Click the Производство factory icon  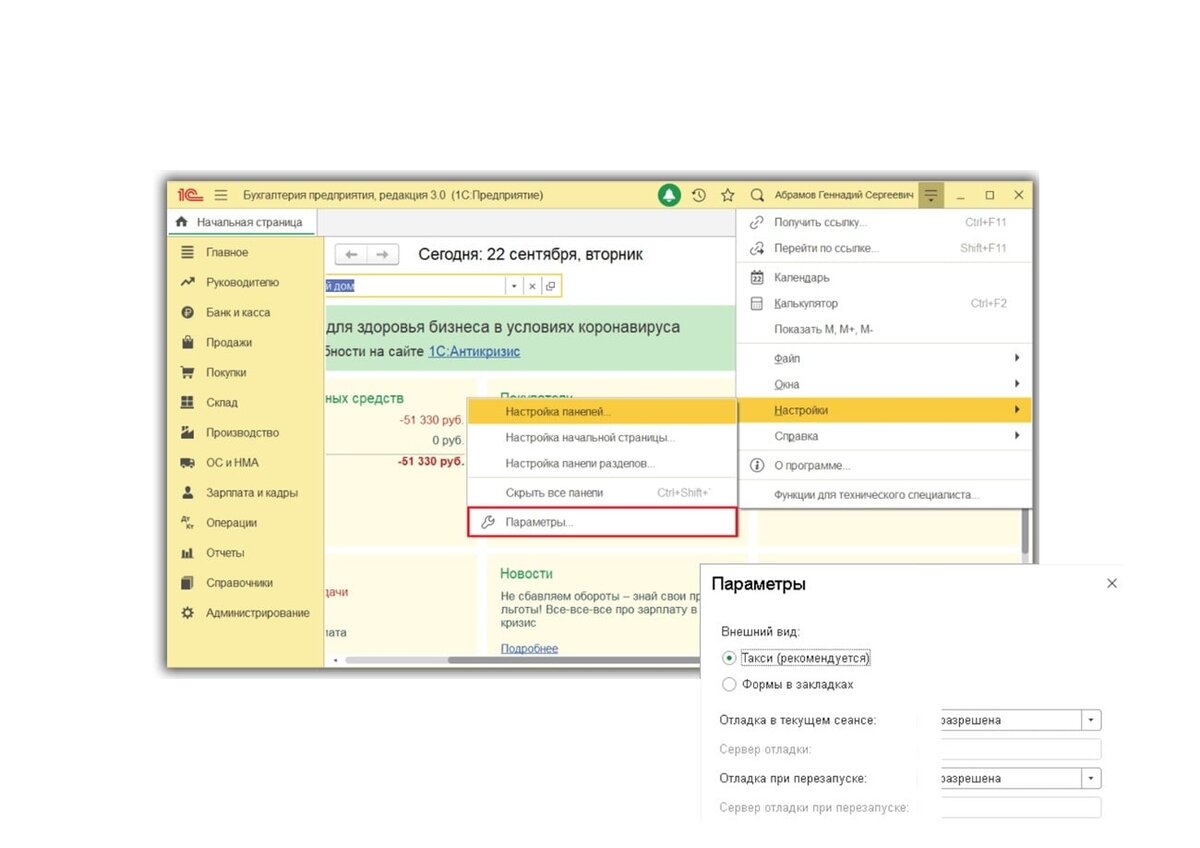[x=187, y=433]
